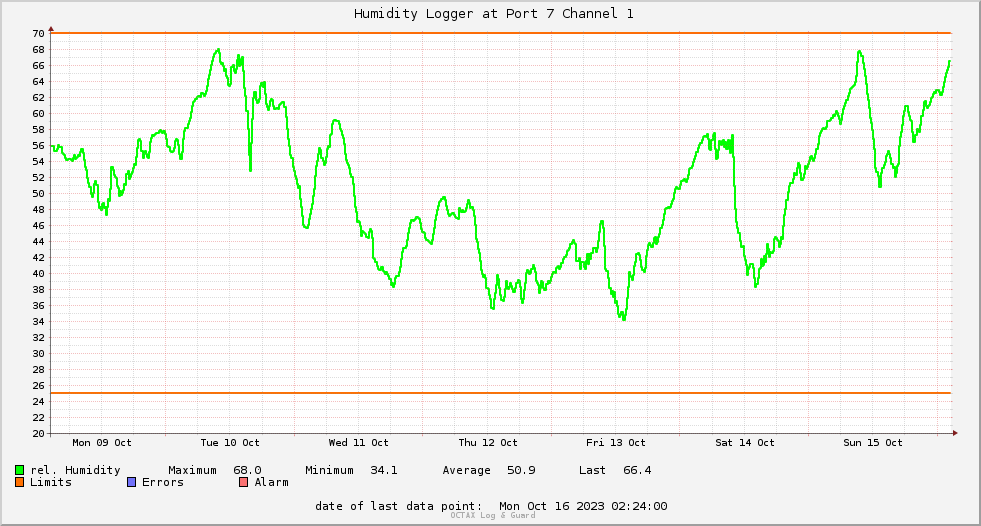981x526 pixels.
Task: Click the blue Errors legend swatch
Action: pos(131,482)
